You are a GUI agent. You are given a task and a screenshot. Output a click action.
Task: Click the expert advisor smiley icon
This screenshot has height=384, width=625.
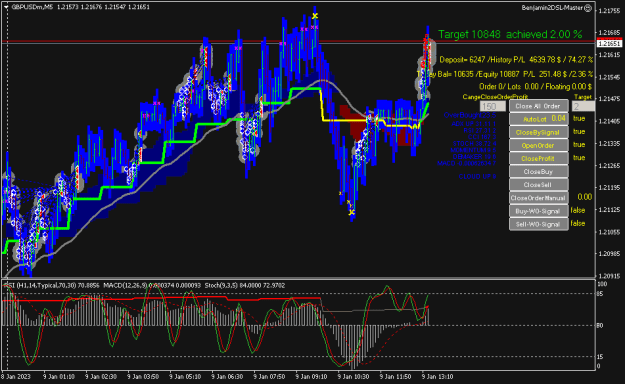pos(588,8)
